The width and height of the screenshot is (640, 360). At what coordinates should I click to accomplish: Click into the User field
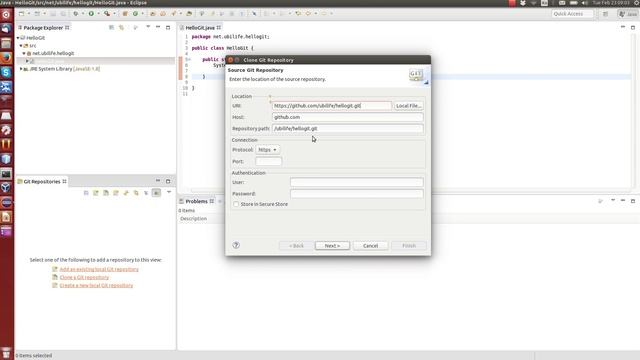(357, 182)
